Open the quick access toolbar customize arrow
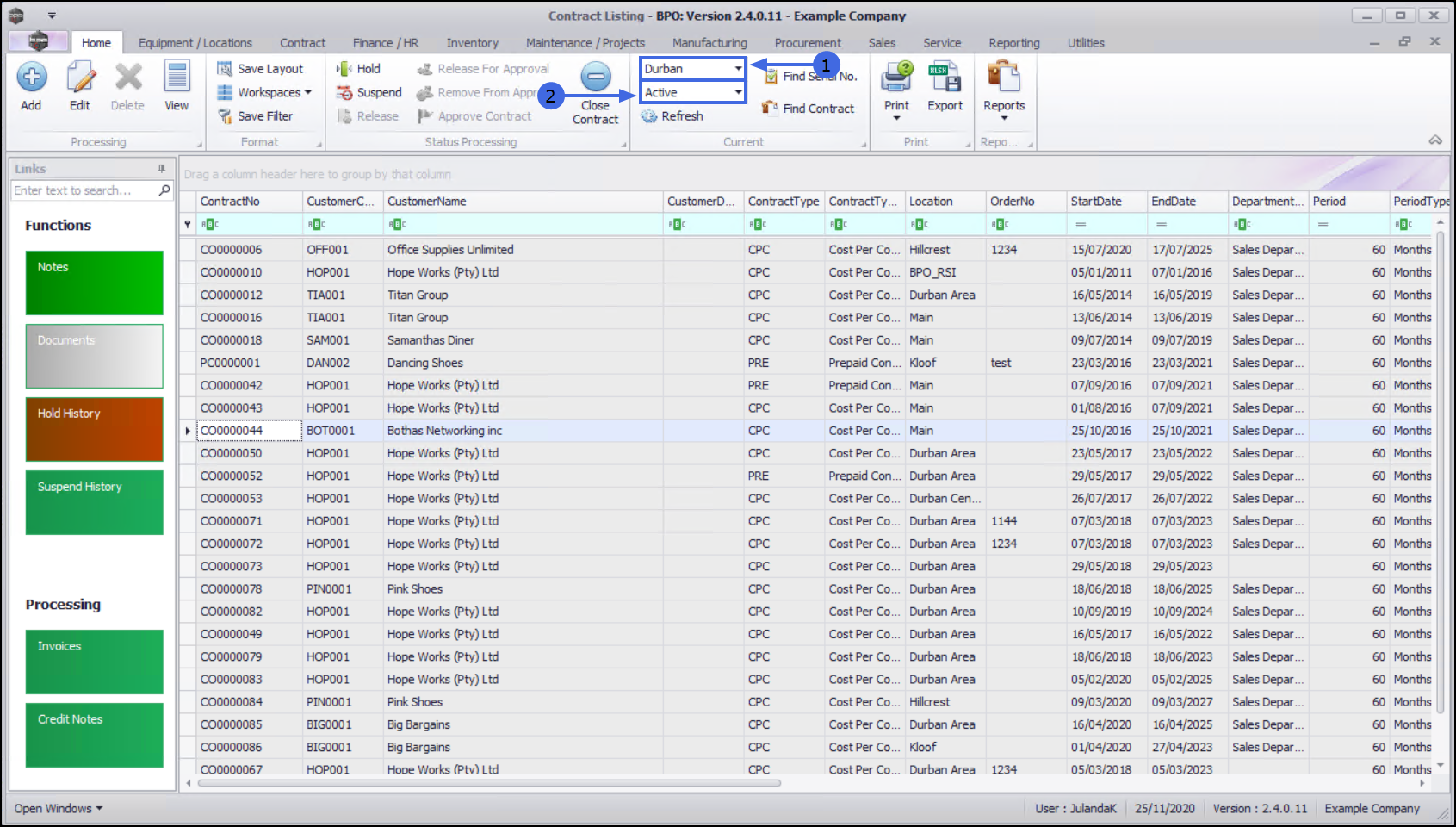 point(52,16)
